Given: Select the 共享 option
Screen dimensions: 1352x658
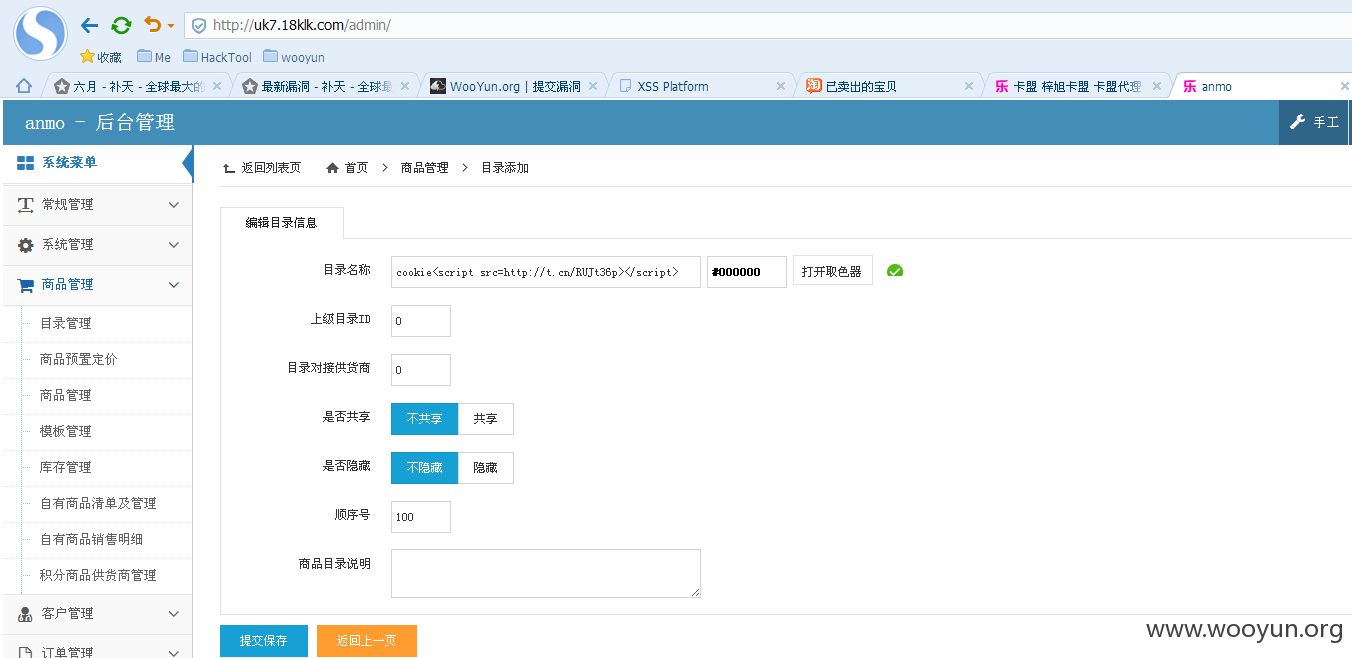Looking at the screenshot, I should point(486,419).
